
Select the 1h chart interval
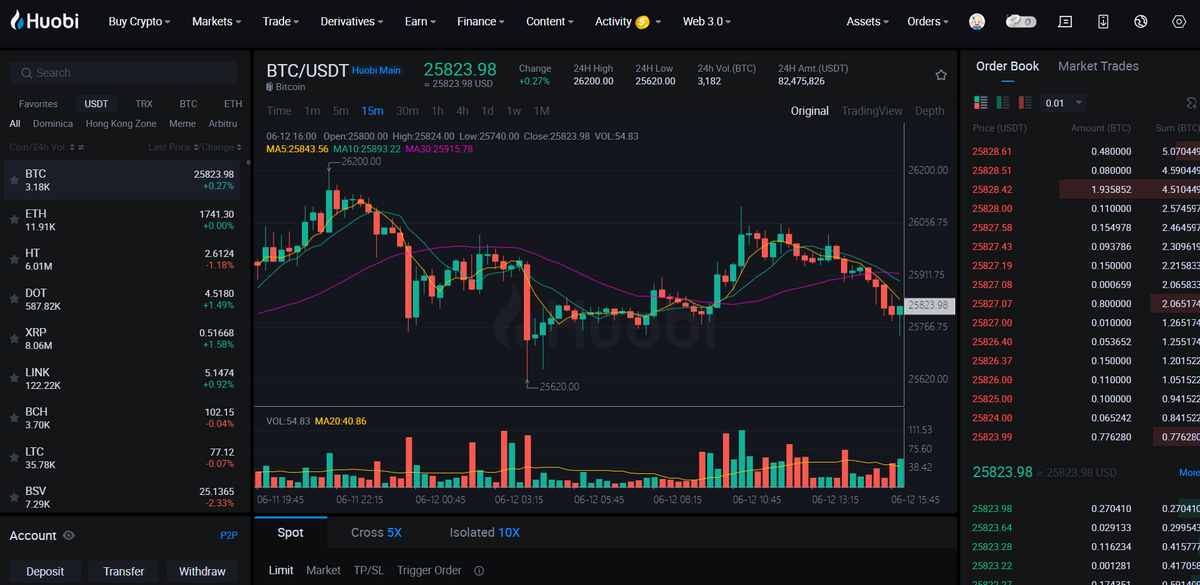[x=437, y=111]
